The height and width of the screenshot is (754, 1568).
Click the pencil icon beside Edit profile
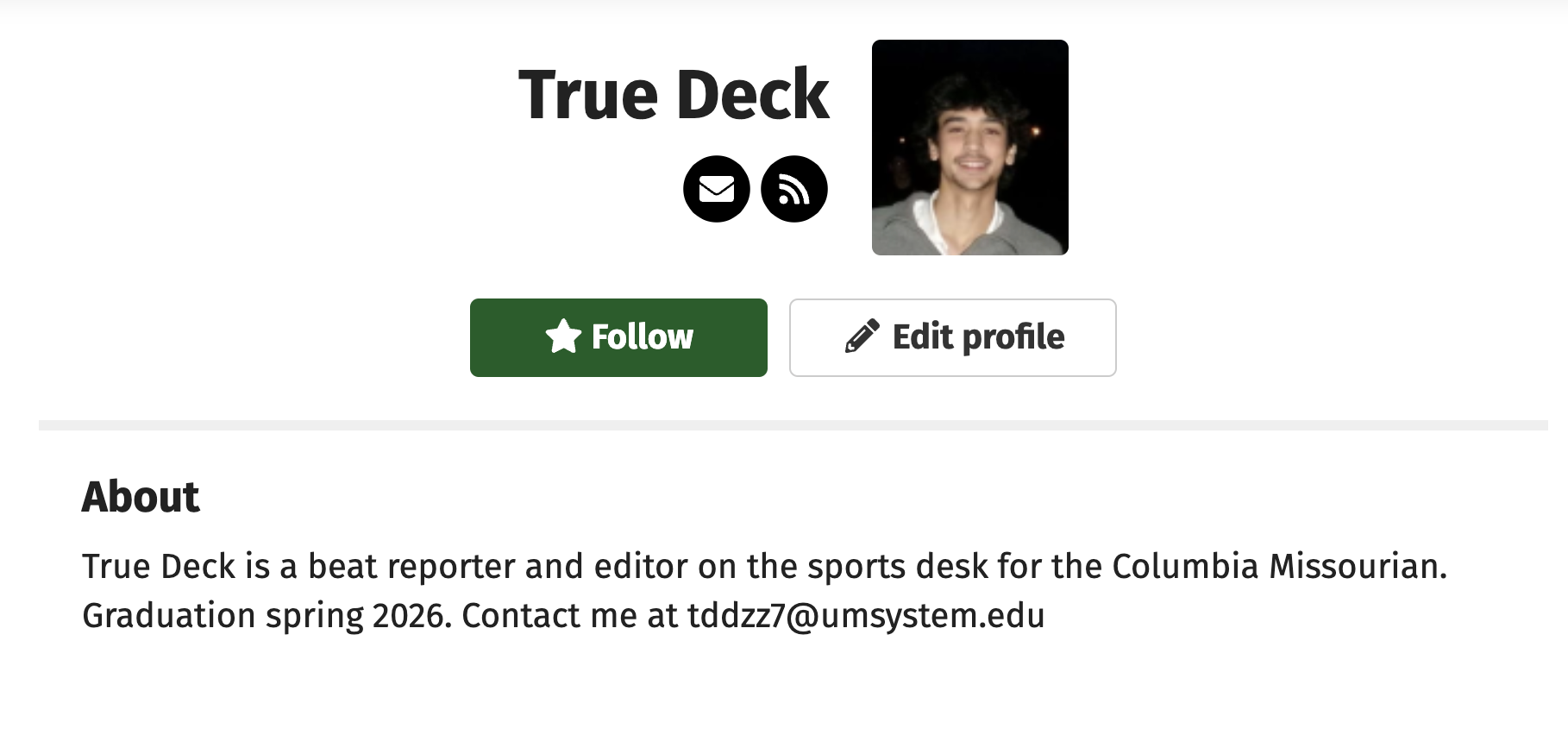point(862,336)
